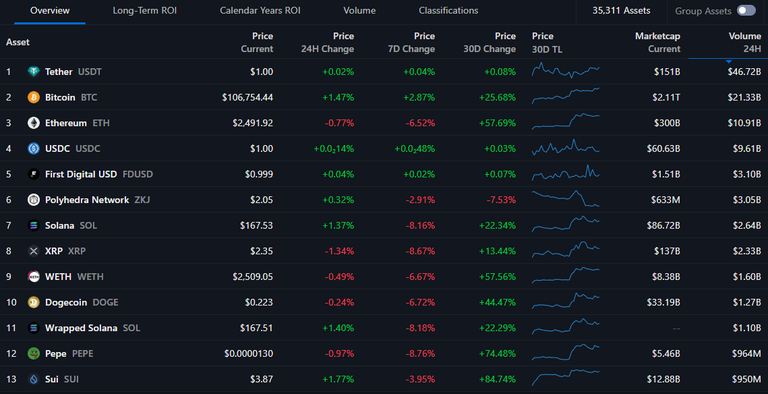Open the Calendar Years ROI tab
The image size is (768, 394).
click(x=260, y=11)
